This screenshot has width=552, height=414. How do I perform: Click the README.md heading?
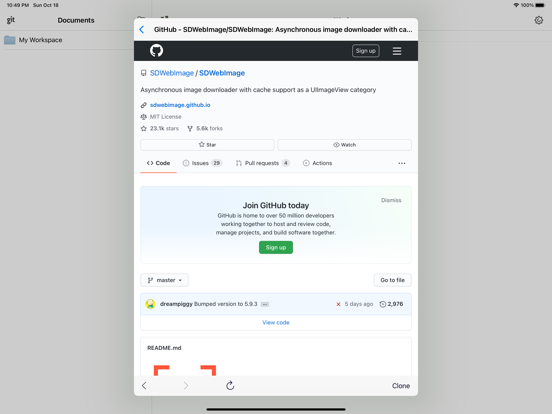click(x=164, y=348)
